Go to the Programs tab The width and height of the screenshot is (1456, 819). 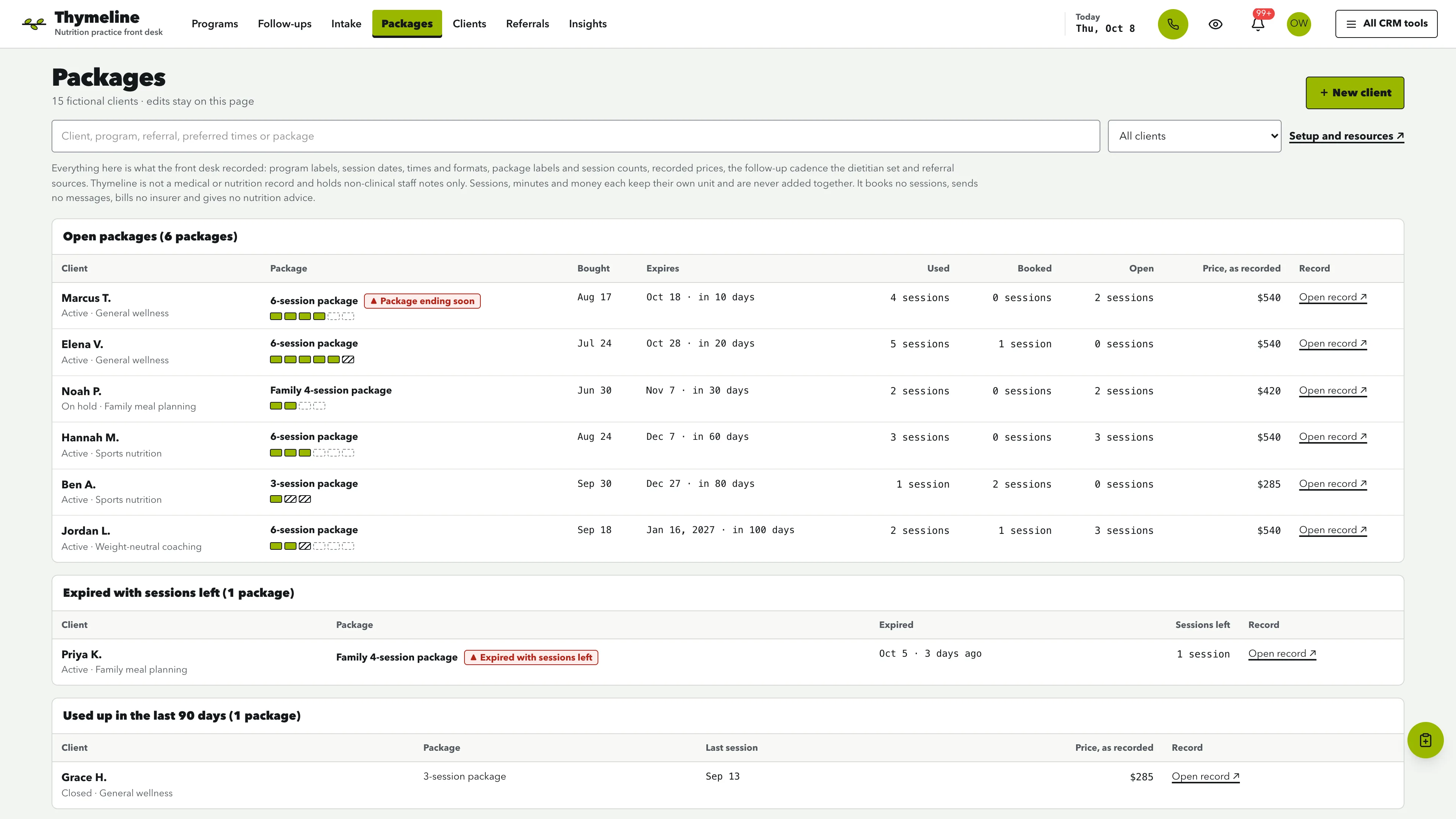tap(215, 24)
